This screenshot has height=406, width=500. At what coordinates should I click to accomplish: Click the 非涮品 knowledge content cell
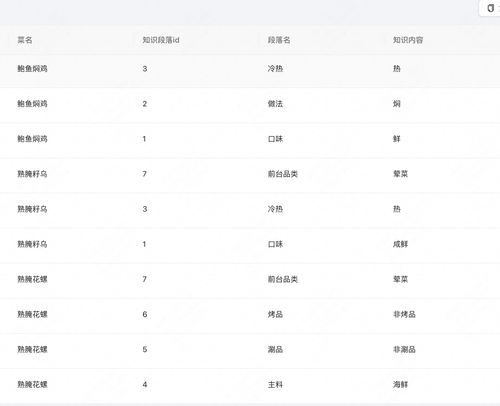pyautogui.click(x=404, y=349)
